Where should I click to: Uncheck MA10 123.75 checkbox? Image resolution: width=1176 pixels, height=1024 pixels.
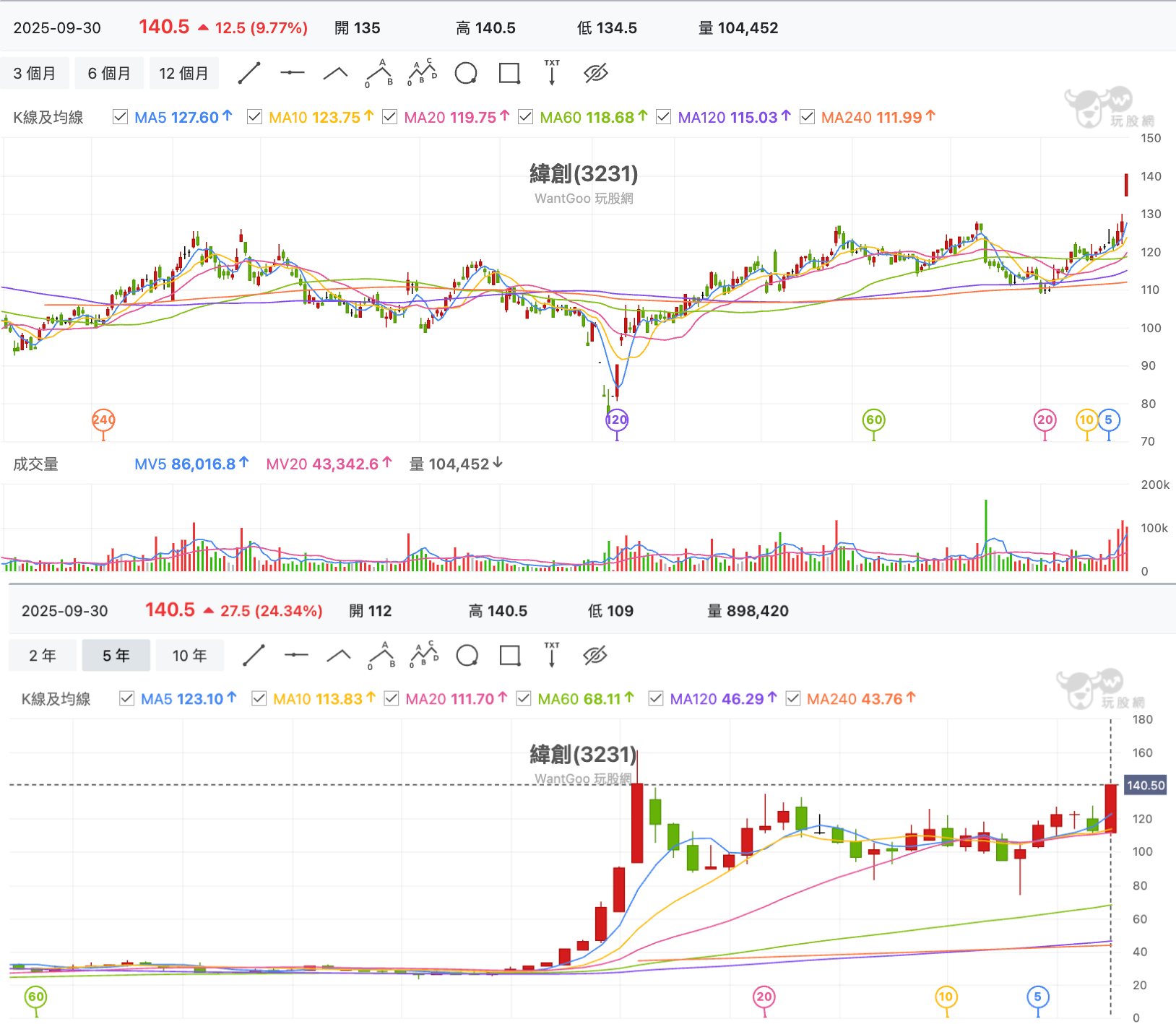point(254,117)
